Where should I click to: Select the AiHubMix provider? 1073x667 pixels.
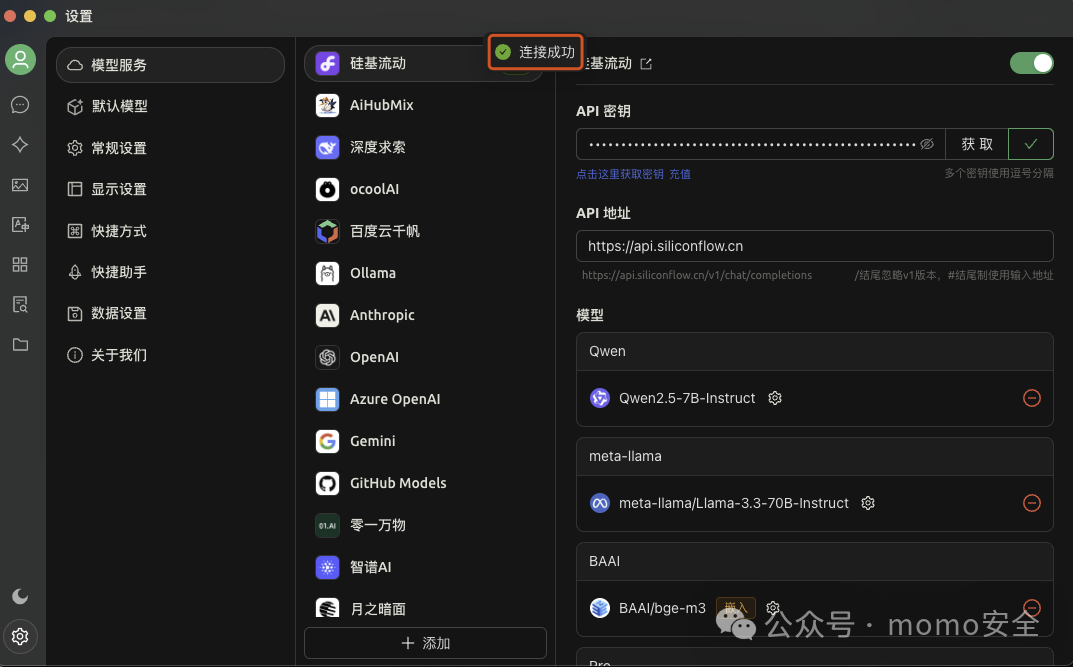(x=425, y=105)
